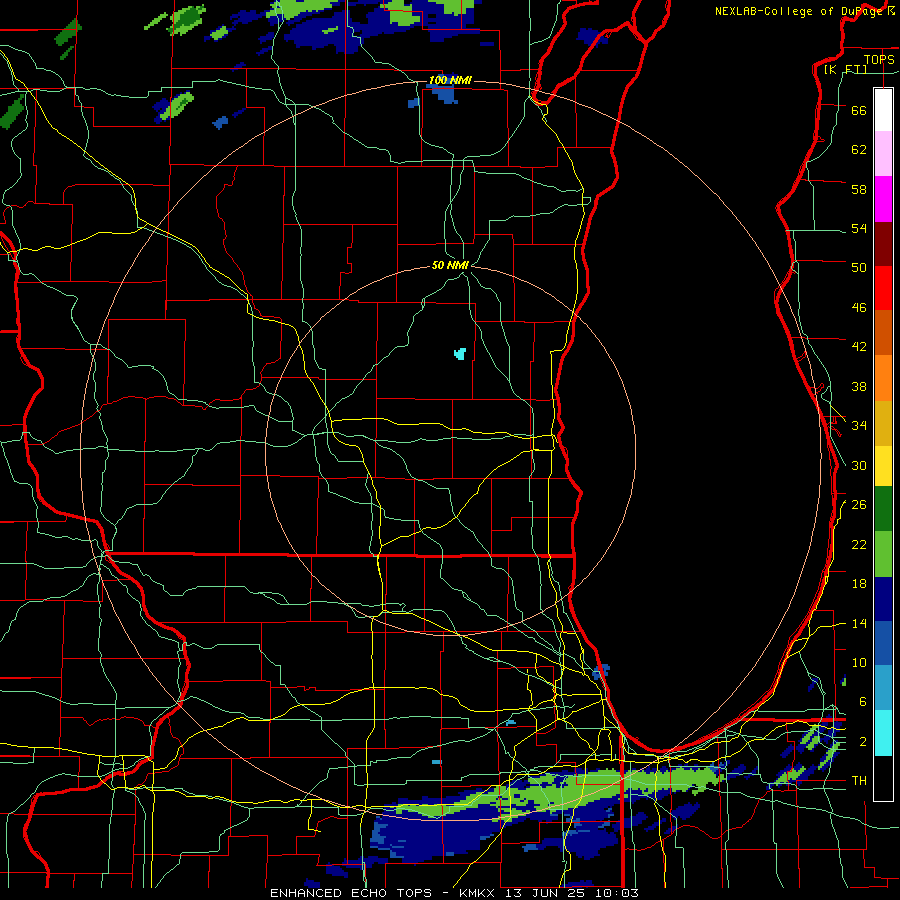Select the 54 scale label
Viewport: 900px width, 900px height.
[x=859, y=228]
